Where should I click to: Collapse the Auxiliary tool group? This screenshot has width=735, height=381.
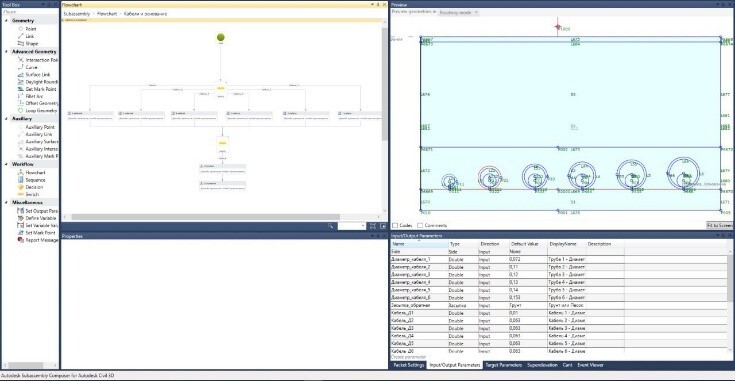[6, 119]
